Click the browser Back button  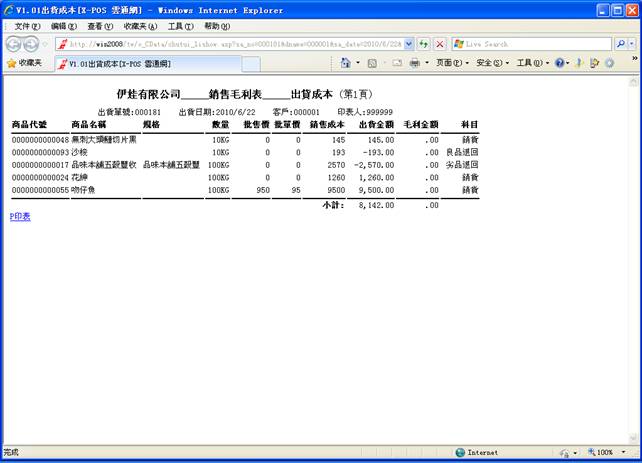pos(14,44)
